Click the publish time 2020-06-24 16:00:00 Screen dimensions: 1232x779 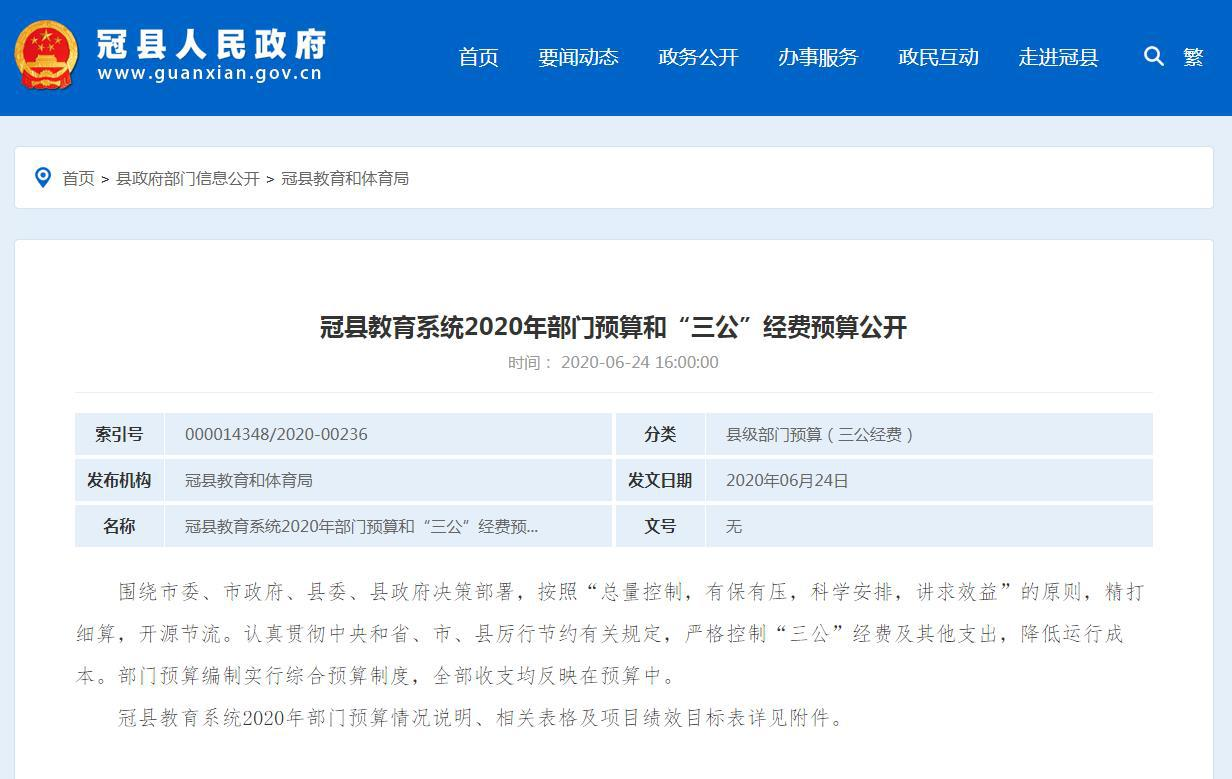[639, 363]
